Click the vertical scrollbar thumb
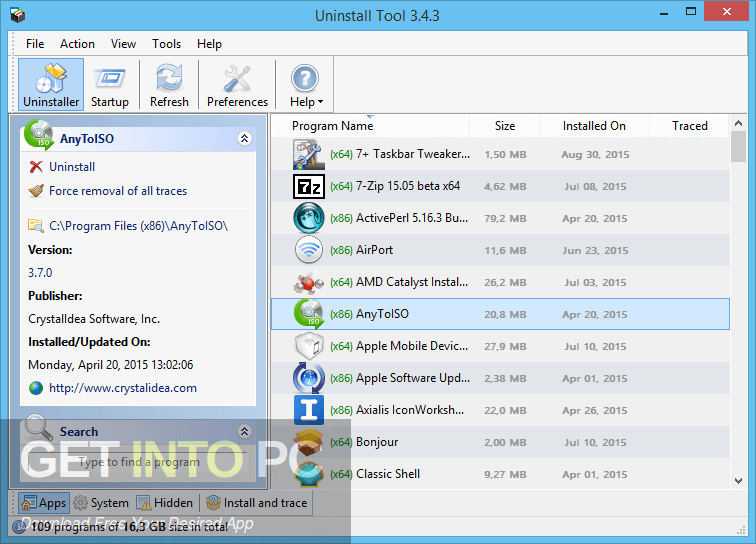The height and width of the screenshot is (544, 756). tap(738, 147)
